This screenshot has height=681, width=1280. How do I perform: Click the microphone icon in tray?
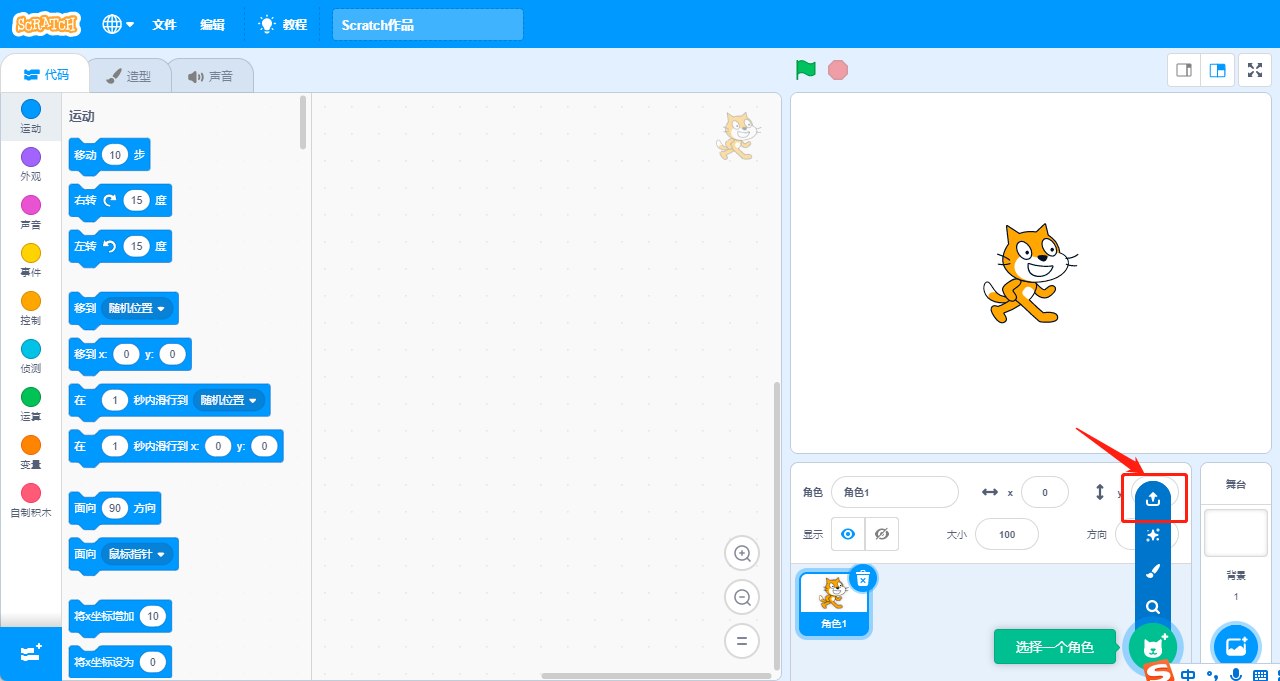click(1236, 674)
